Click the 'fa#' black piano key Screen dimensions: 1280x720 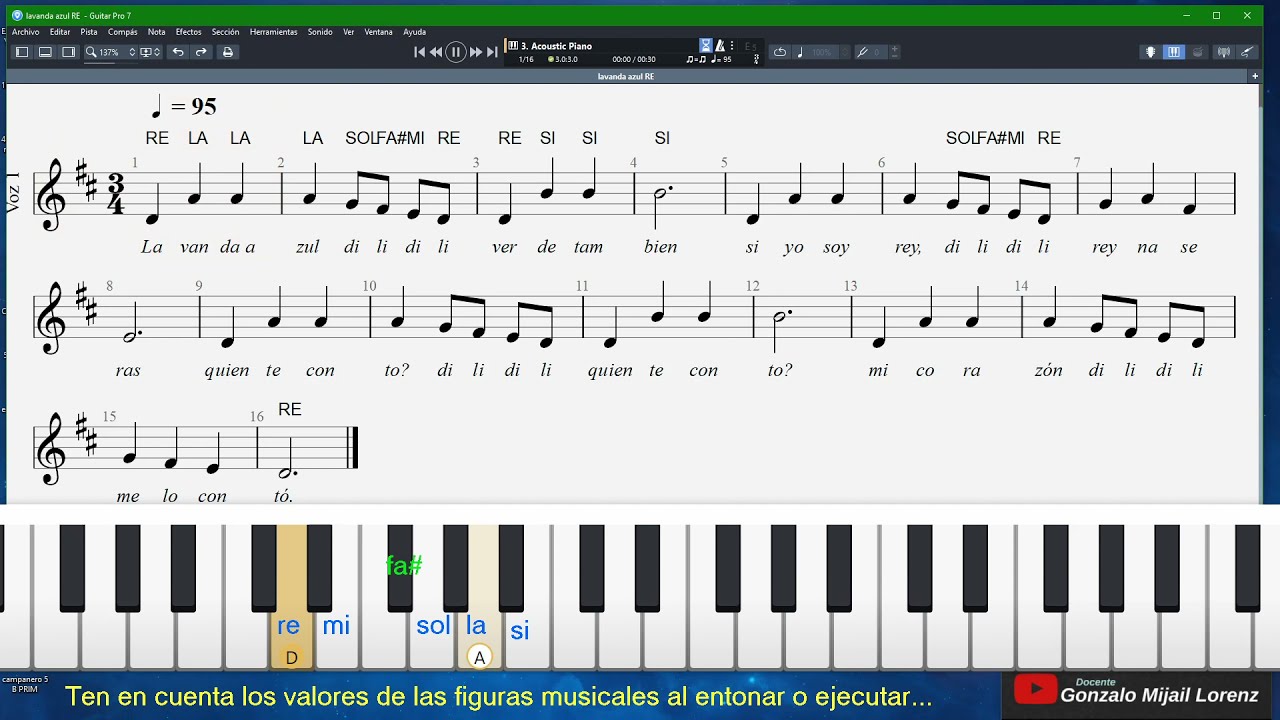pos(400,567)
